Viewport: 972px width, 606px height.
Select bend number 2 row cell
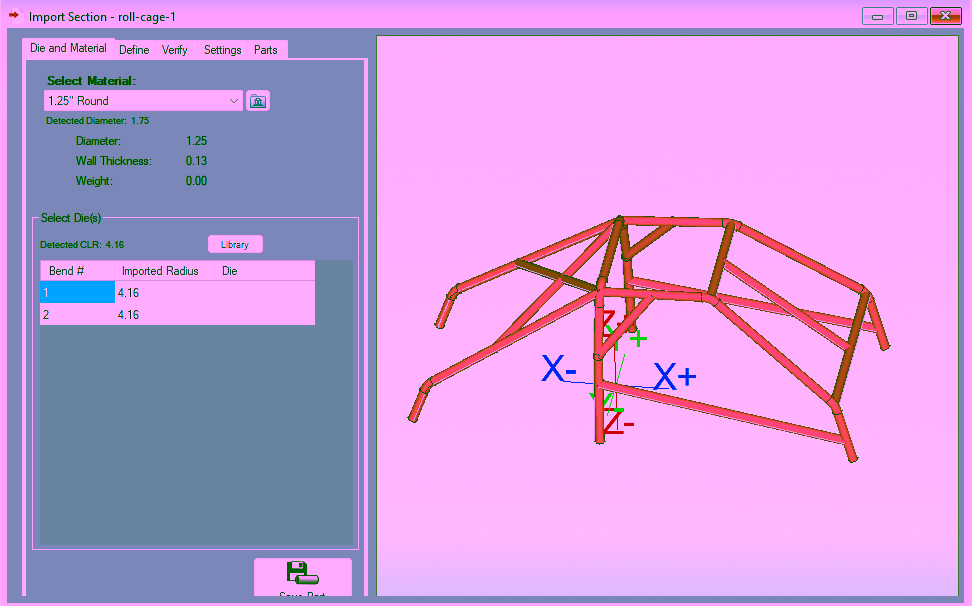(x=77, y=315)
